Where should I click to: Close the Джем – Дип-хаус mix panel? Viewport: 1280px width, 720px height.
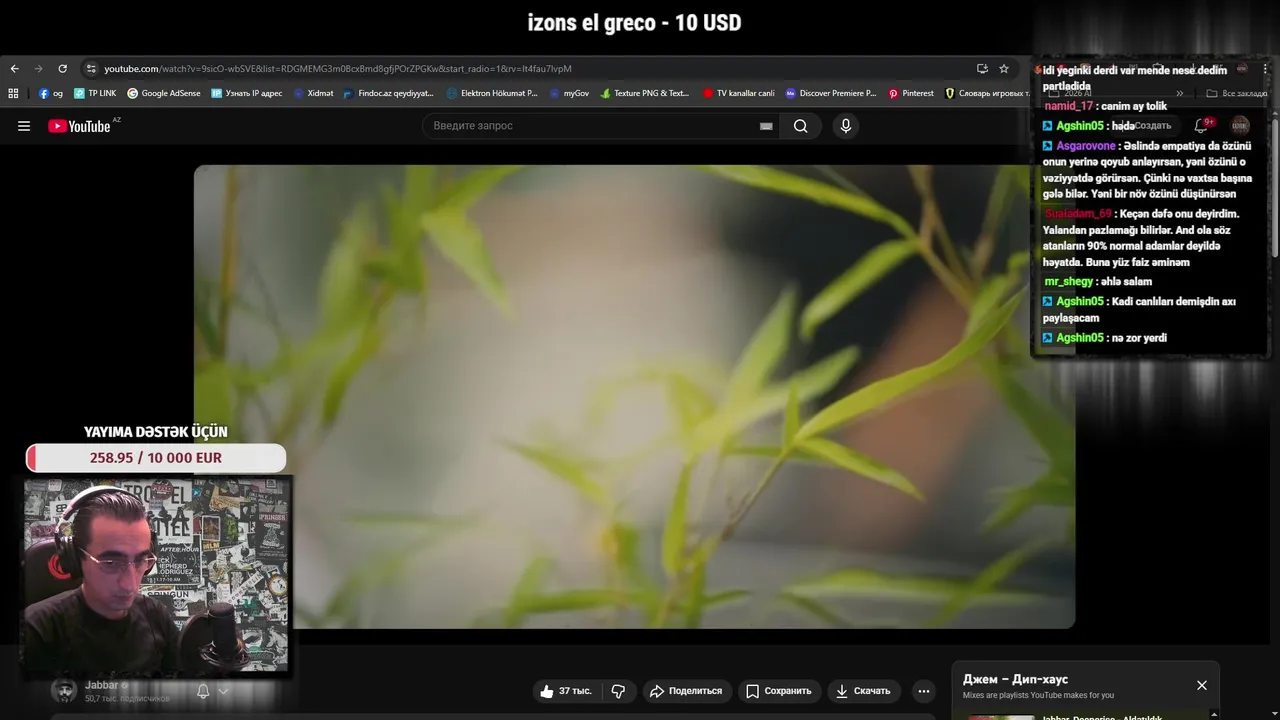[1202, 685]
